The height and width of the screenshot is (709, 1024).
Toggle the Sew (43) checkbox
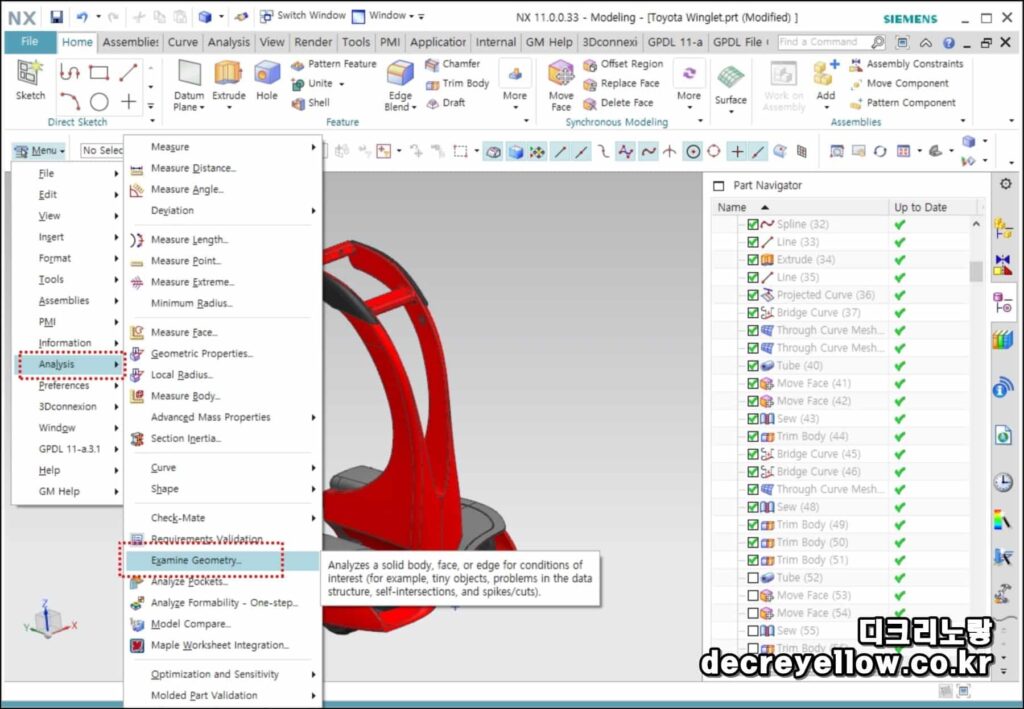[x=752, y=418]
